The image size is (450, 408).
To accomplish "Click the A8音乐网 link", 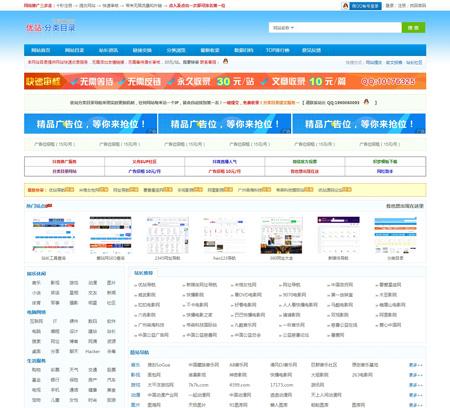I will point(239,365).
